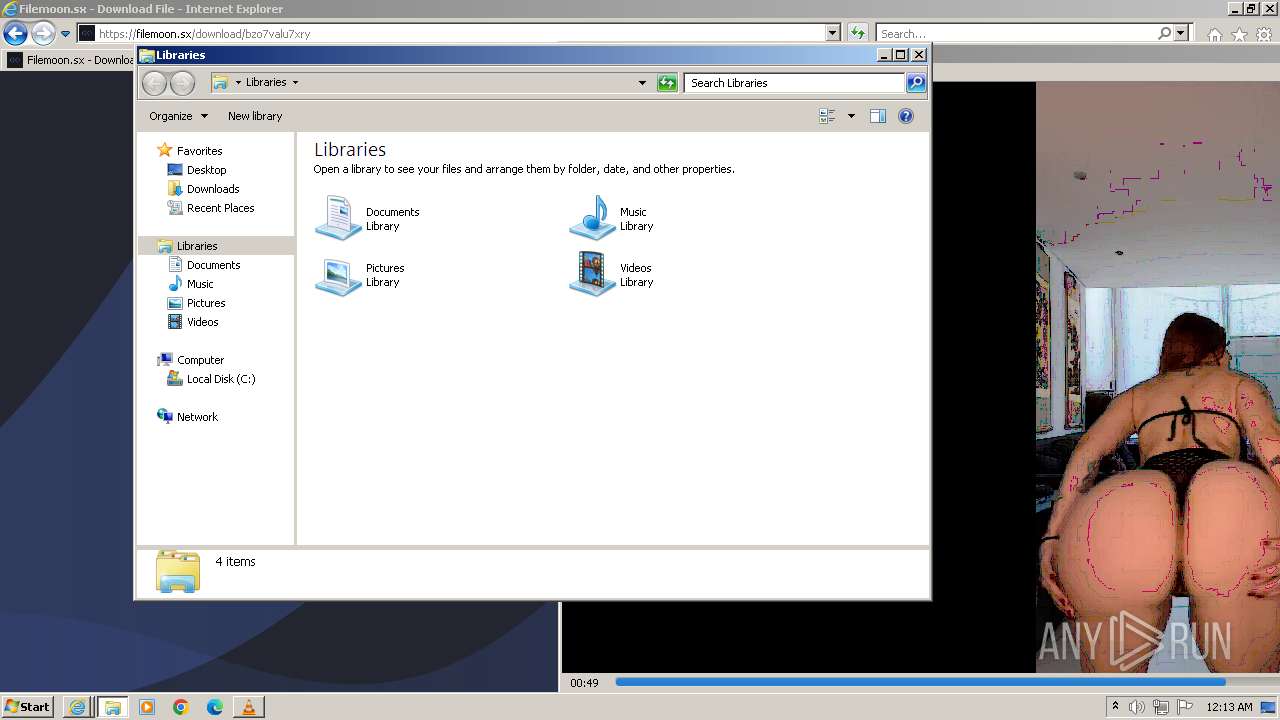The width and height of the screenshot is (1280, 720).
Task: Expand the arrow after Libraries breadcrumb
Action: click(x=295, y=83)
